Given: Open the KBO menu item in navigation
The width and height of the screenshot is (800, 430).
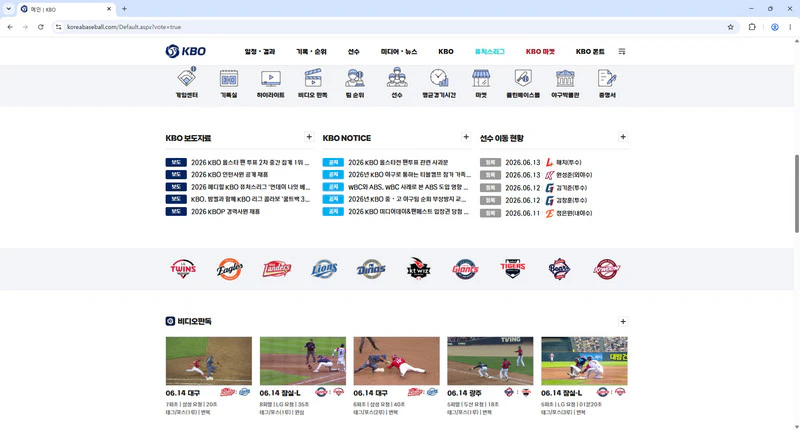Looking at the screenshot, I should [x=445, y=52].
